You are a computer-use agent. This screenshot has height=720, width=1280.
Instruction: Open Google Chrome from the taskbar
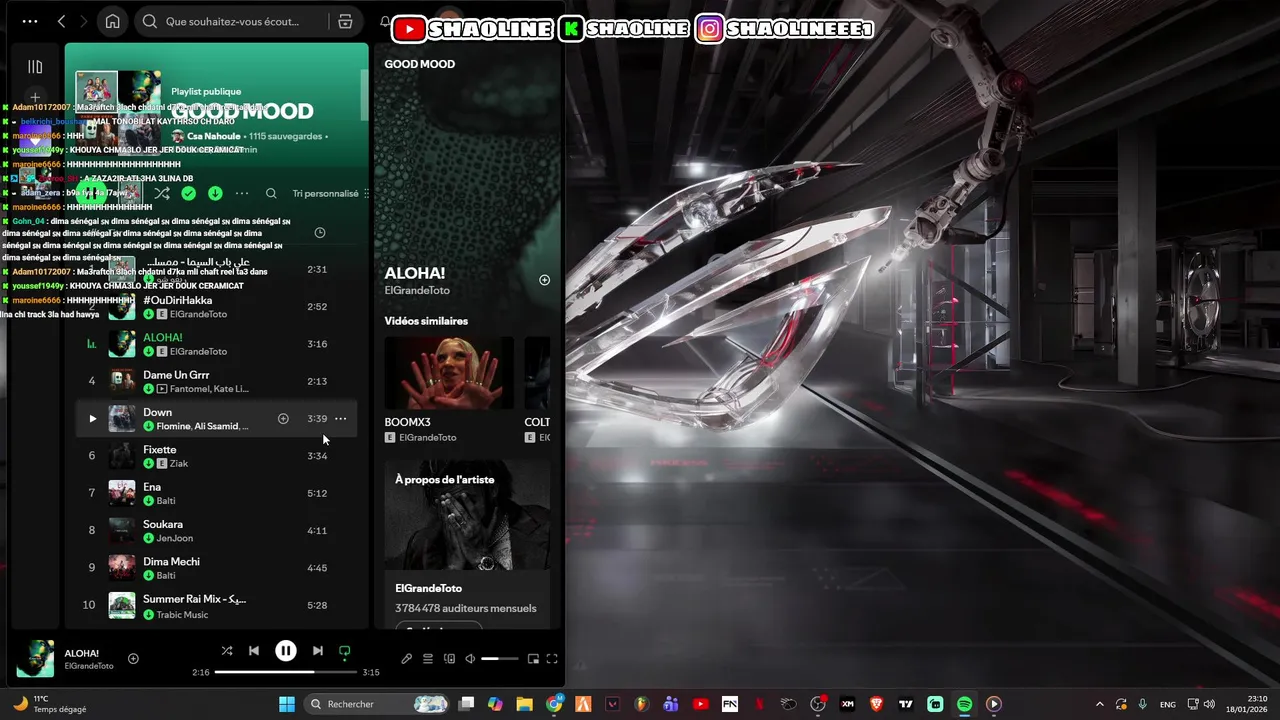pyautogui.click(x=554, y=704)
